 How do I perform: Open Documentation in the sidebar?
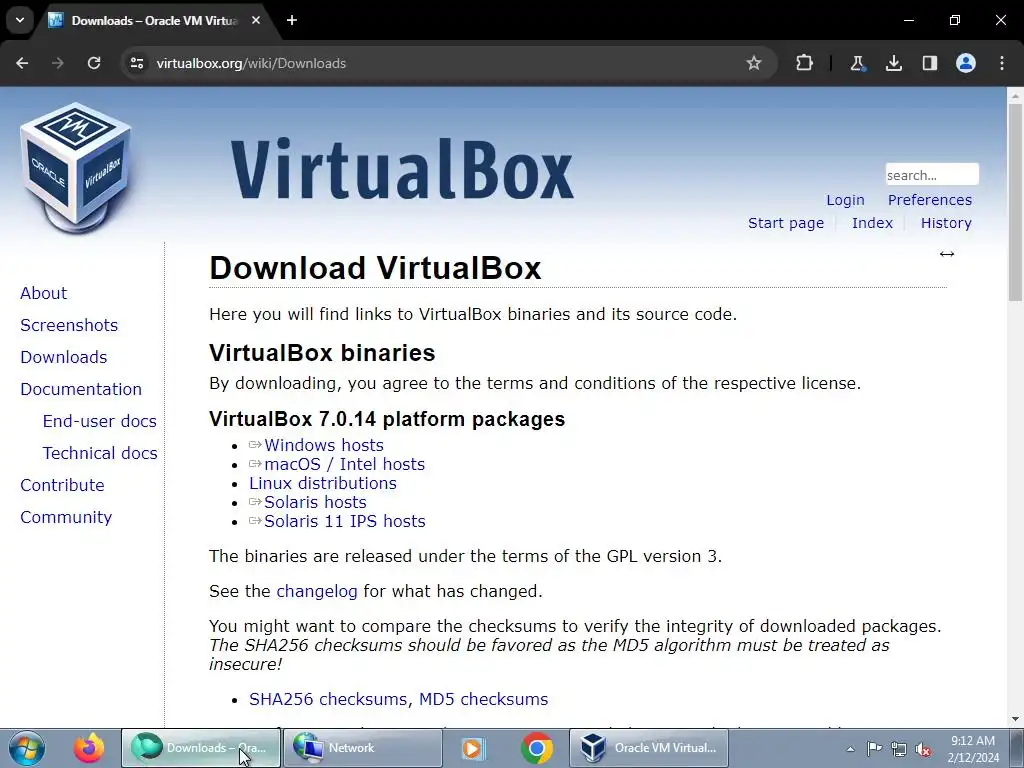(81, 389)
